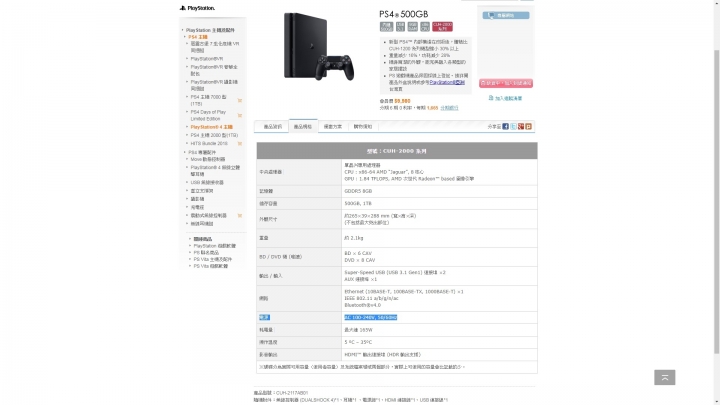Screen dimensions: 720x405
Task: Share the product on Twitter
Action: point(513,126)
